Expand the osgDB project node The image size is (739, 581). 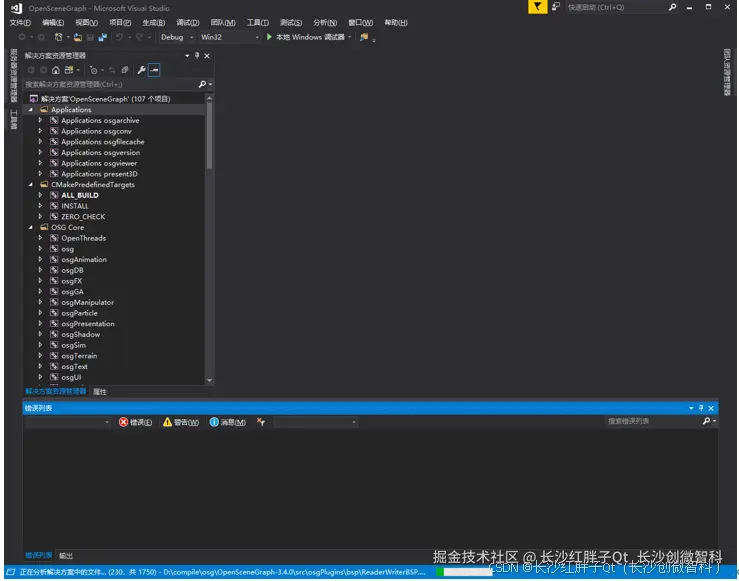point(40,270)
